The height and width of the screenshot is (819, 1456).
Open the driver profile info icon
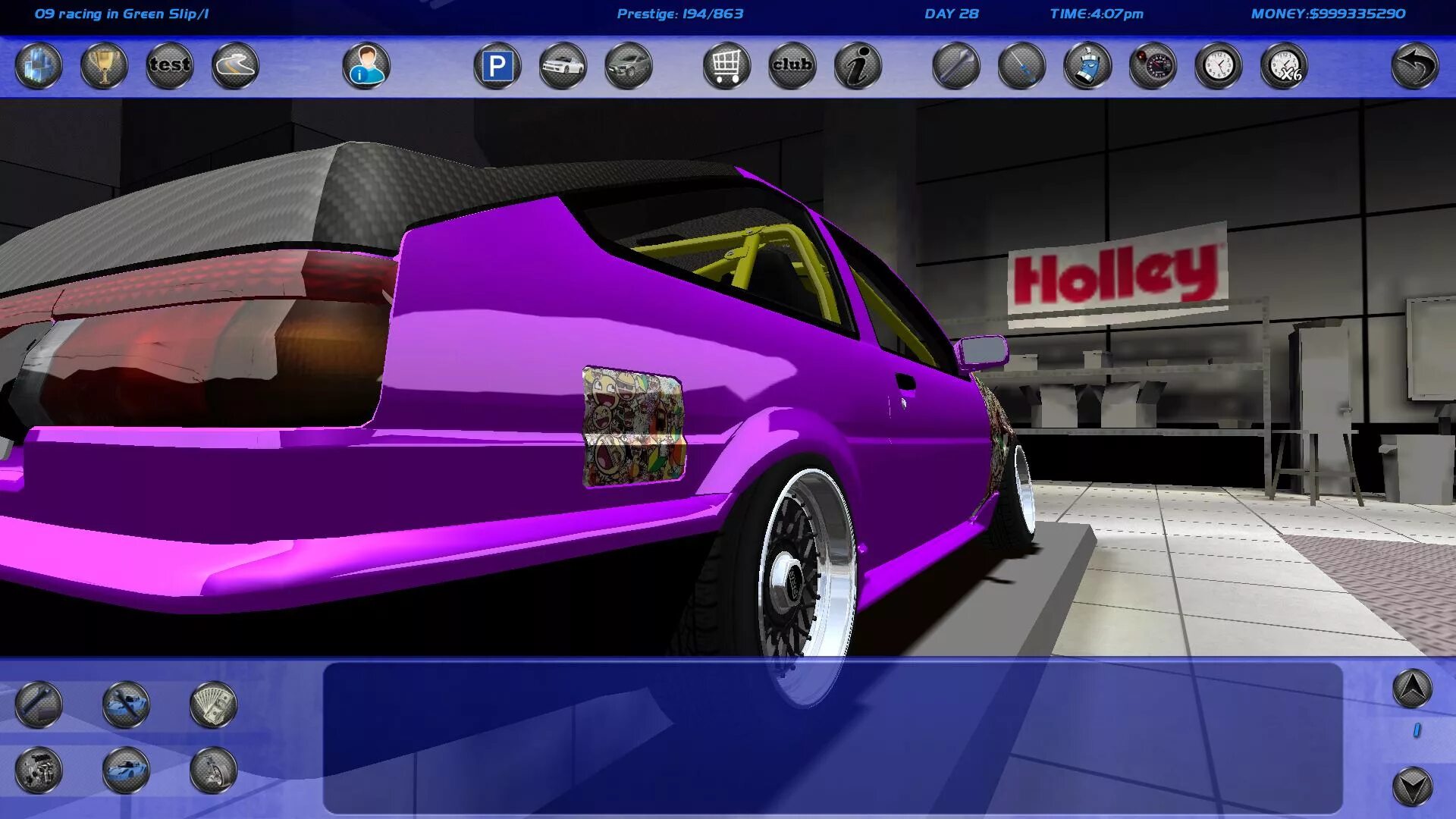(x=366, y=66)
